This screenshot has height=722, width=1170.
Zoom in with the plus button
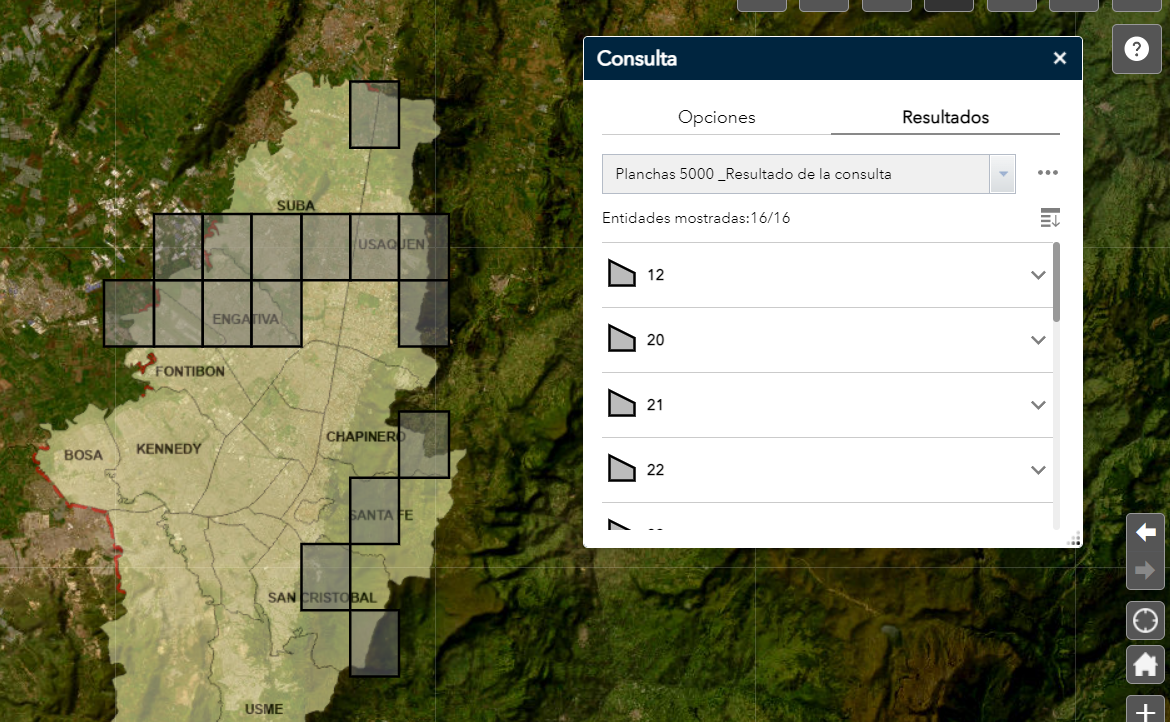[x=1145, y=708]
